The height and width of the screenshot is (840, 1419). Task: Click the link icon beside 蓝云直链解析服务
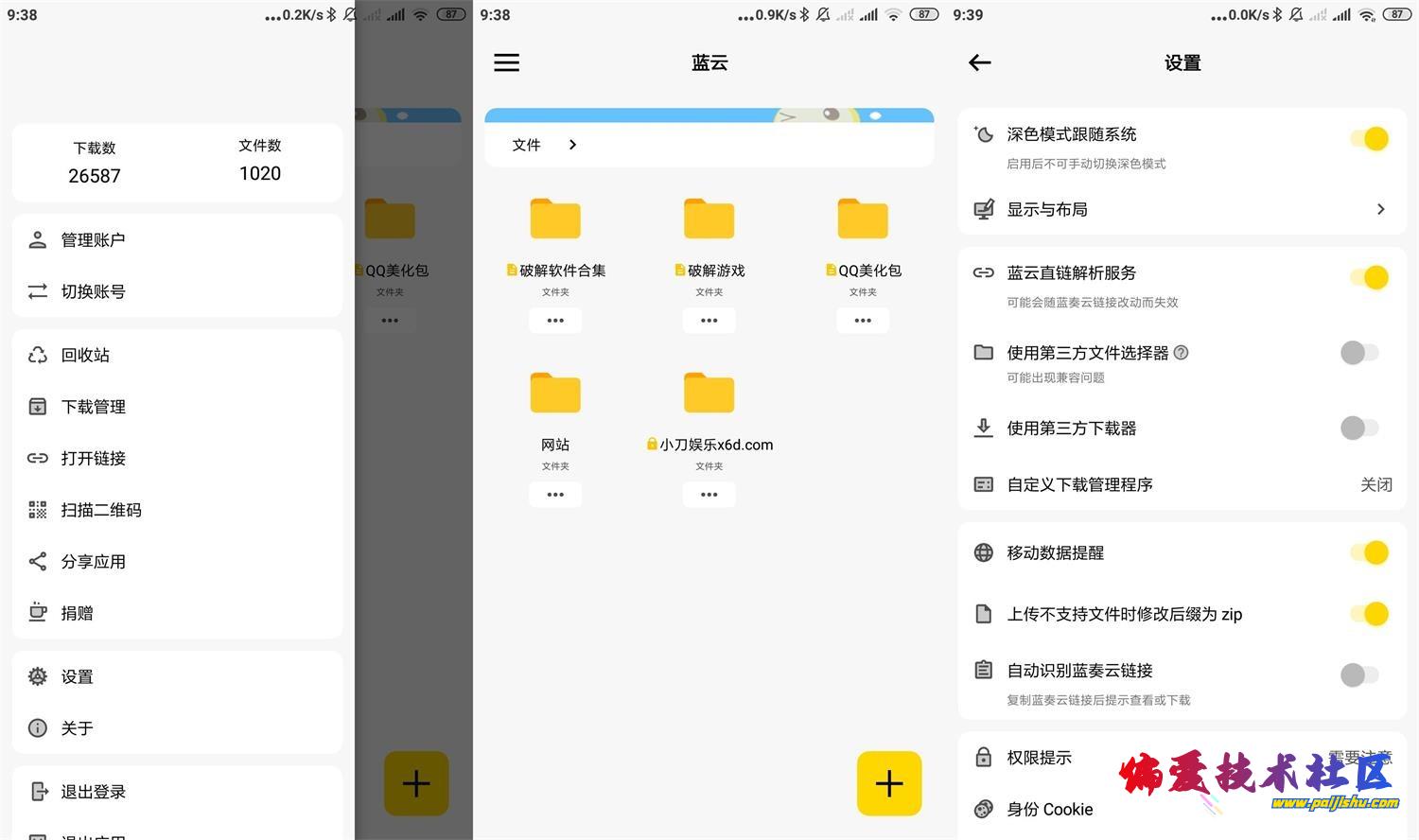984,272
